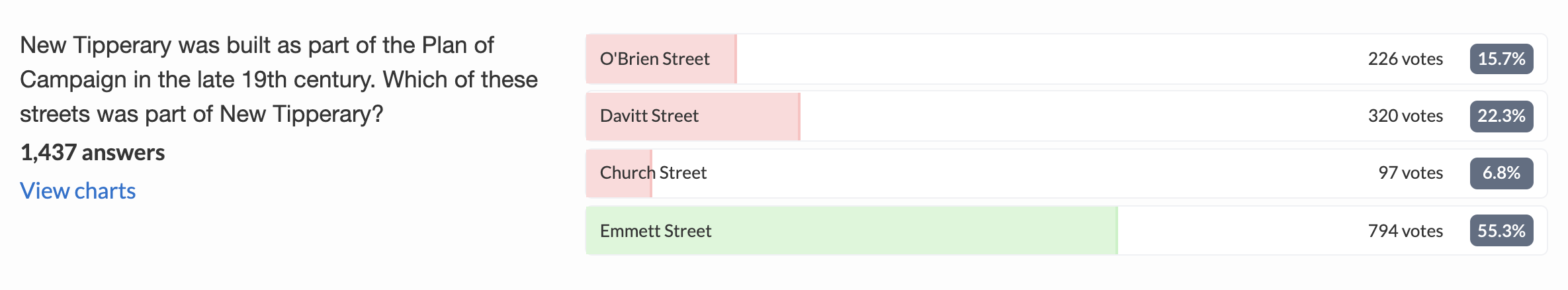Click the red Church Street progress bar
The width and height of the screenshot is (1568, 290).
(619, 173)
